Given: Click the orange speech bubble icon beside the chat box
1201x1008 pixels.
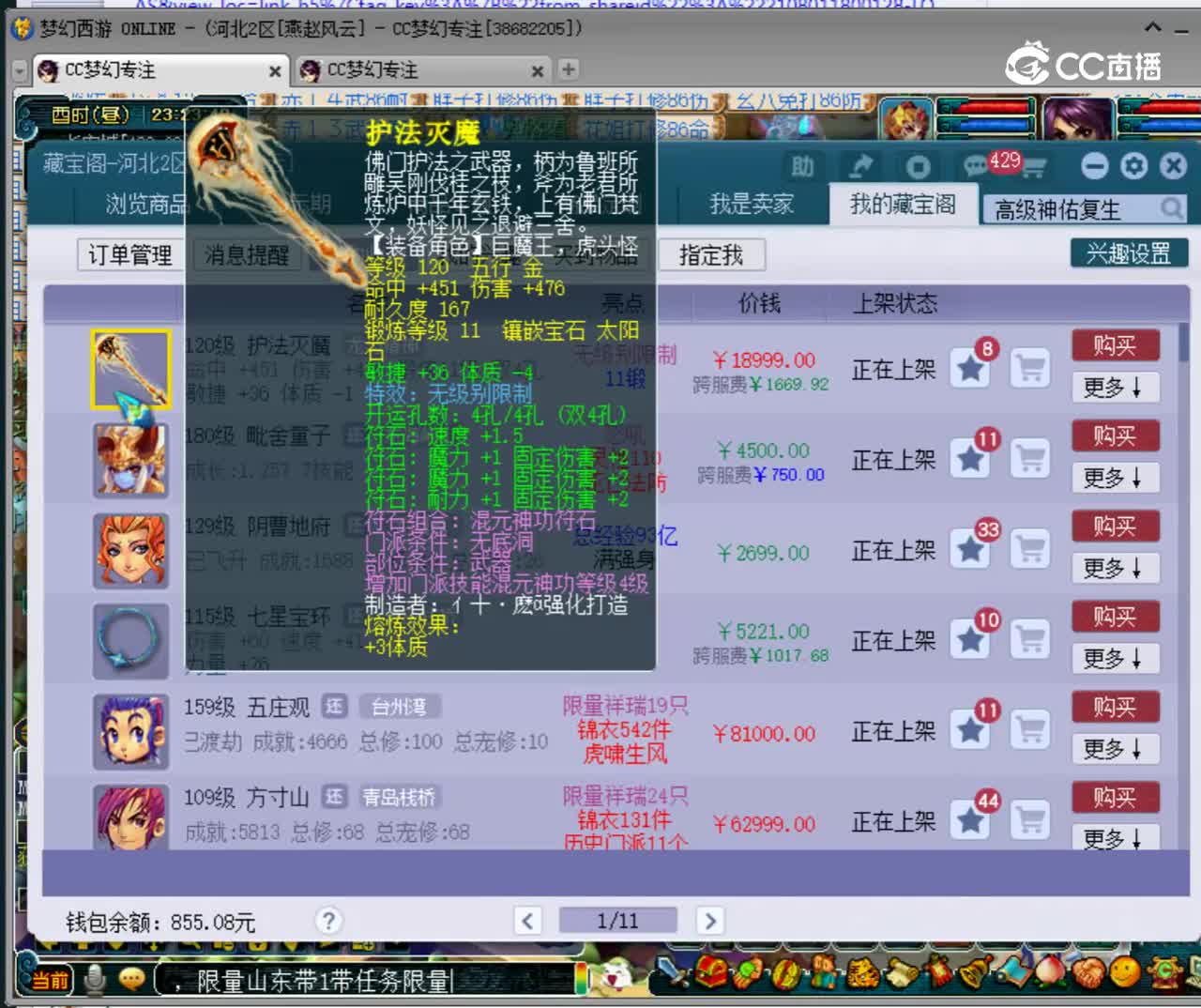Looking at the screenshot, I should [131, 979].
